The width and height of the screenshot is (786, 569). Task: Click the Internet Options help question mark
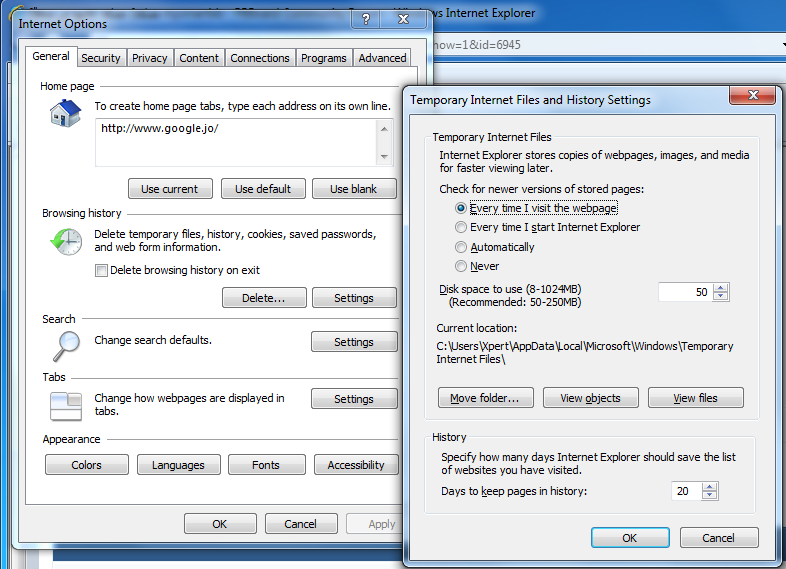pyautogui.click(x=366, y=20)
